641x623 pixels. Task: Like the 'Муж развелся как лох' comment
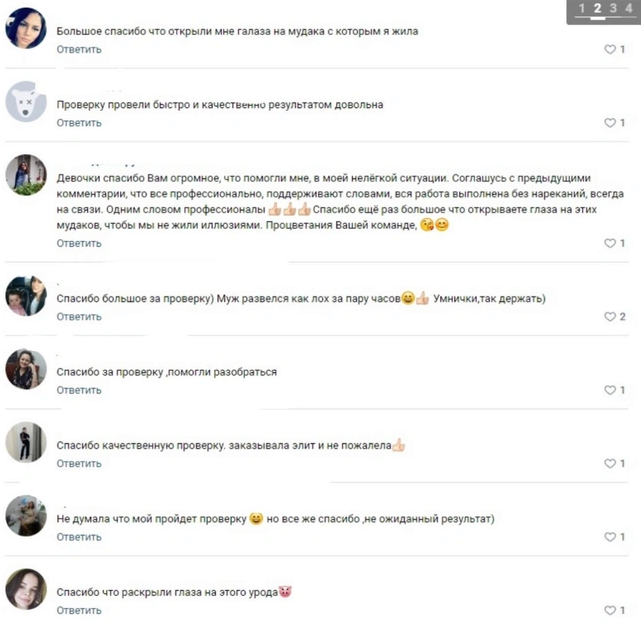click(614, 316)
